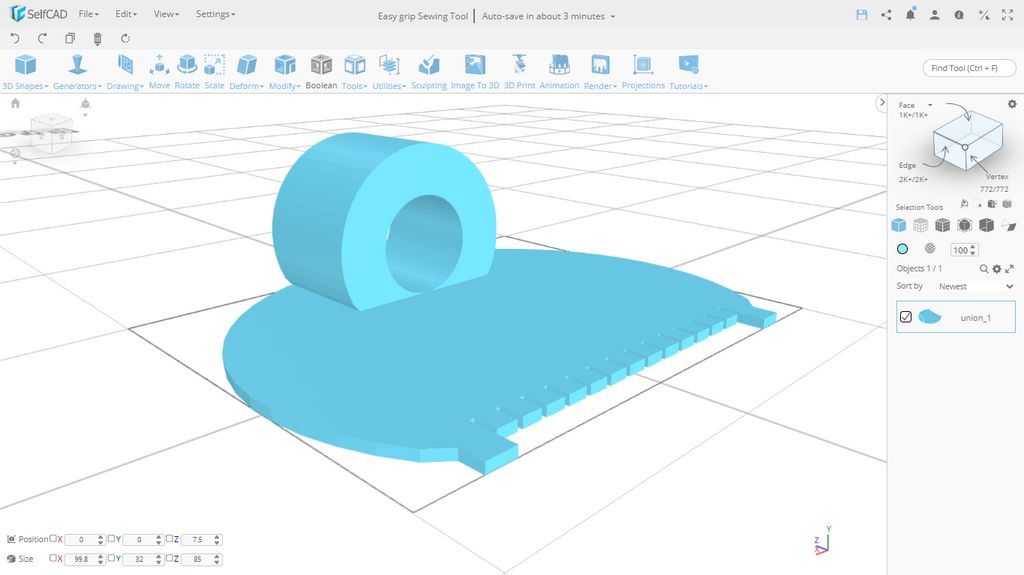Open the File menu

tap(88, 14)
